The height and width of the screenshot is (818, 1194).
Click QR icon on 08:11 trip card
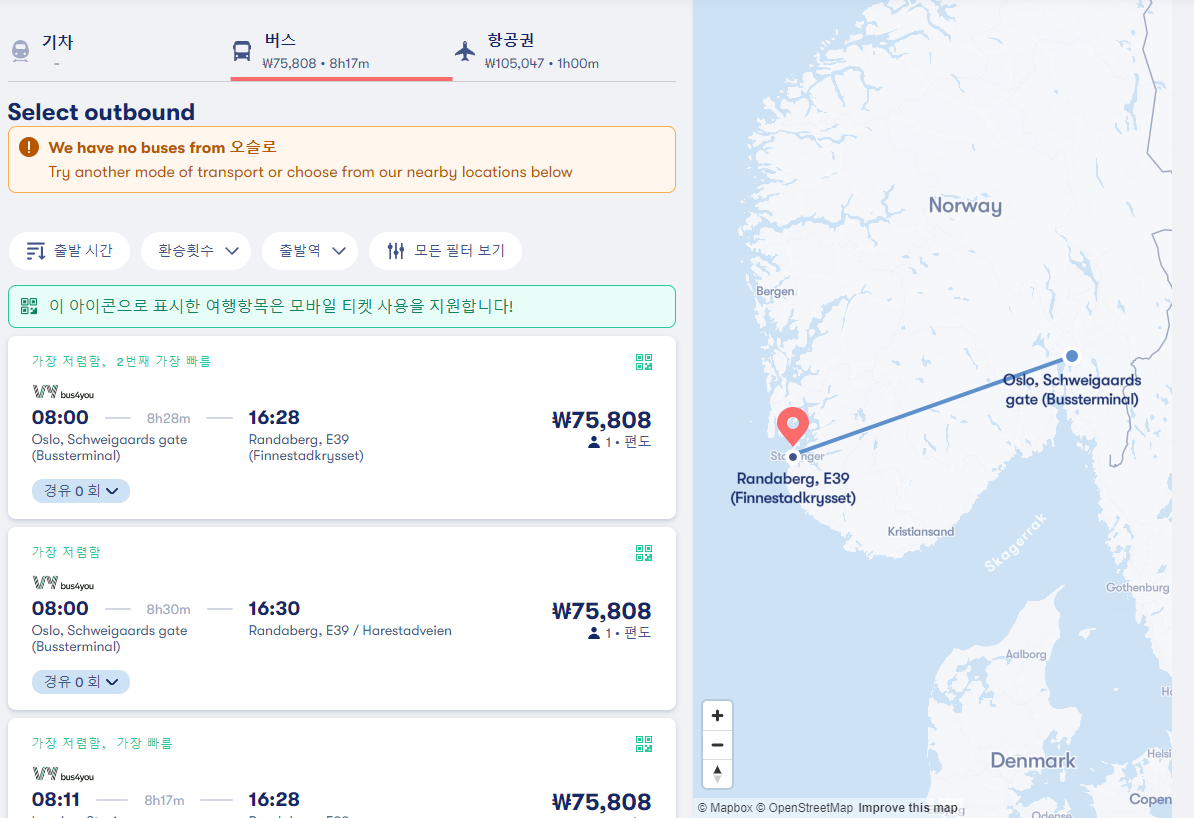[644, 744]
